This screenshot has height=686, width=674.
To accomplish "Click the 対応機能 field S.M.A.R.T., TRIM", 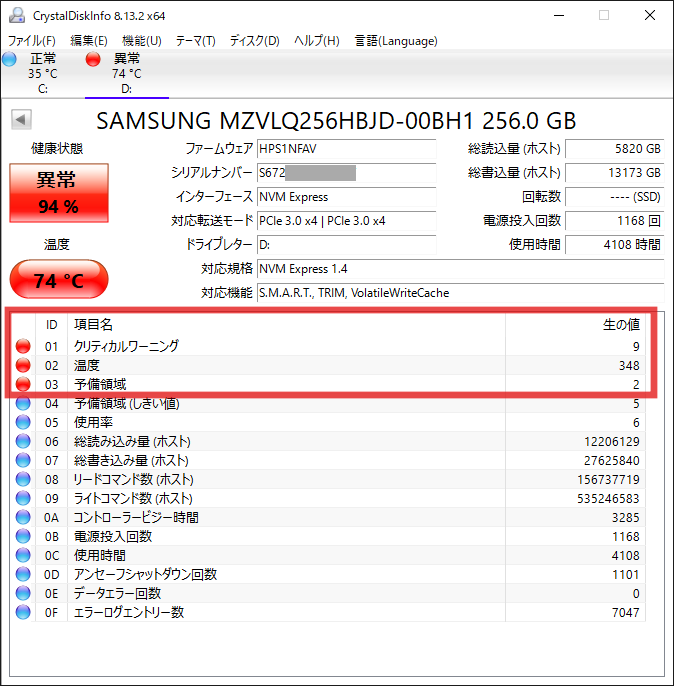I will [461, 293].
